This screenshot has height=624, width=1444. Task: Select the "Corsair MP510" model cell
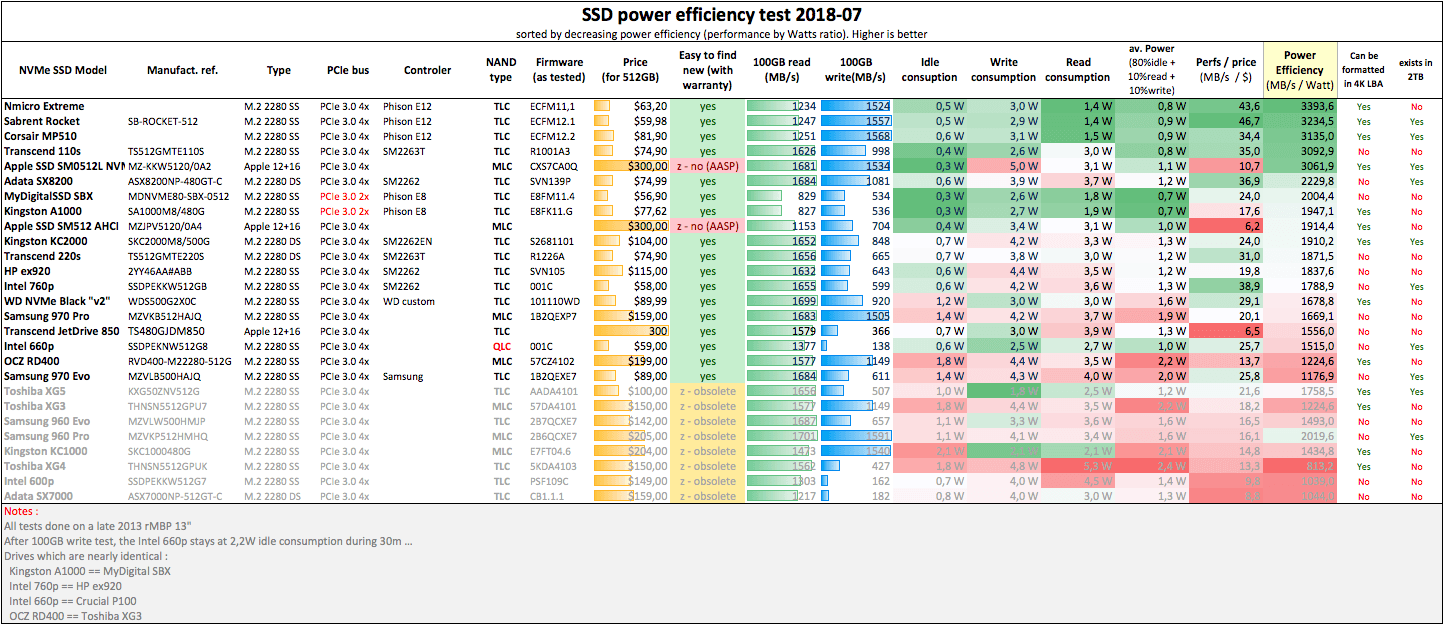point(41,136)
